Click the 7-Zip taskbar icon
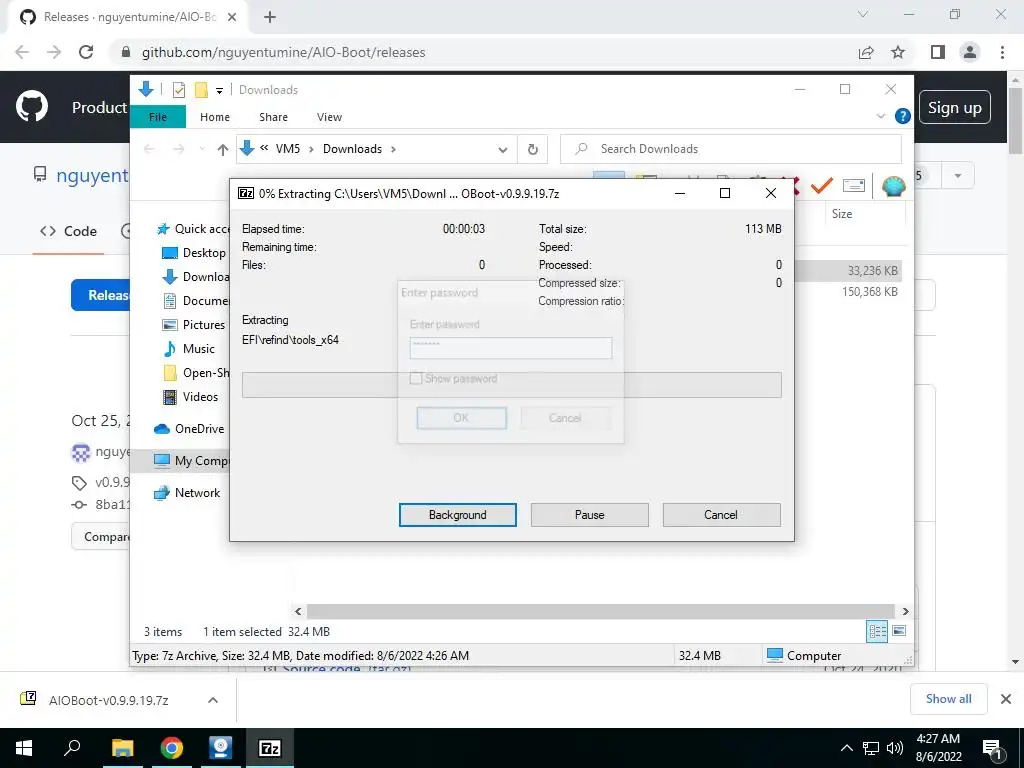Screen dimensions: 1024x768 [x=270, y=748]
